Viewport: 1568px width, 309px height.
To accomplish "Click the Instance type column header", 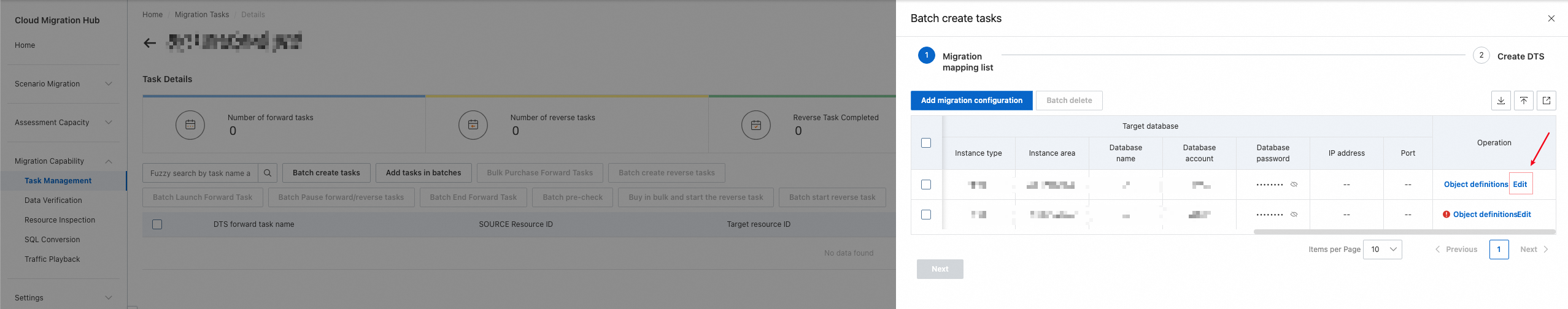I will pos(978,153).
